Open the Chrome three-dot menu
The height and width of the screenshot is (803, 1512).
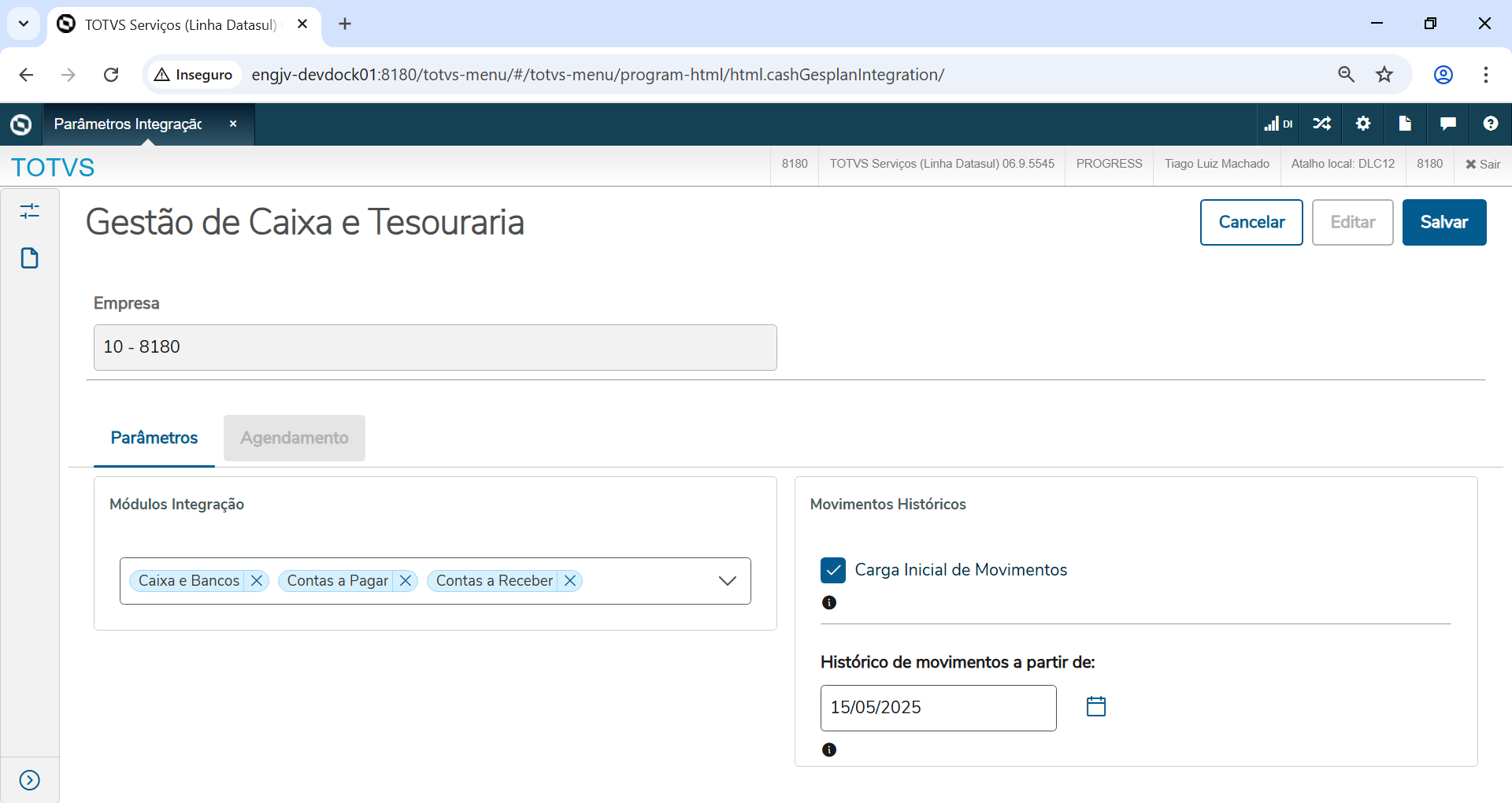click(x=1486, y=75)
